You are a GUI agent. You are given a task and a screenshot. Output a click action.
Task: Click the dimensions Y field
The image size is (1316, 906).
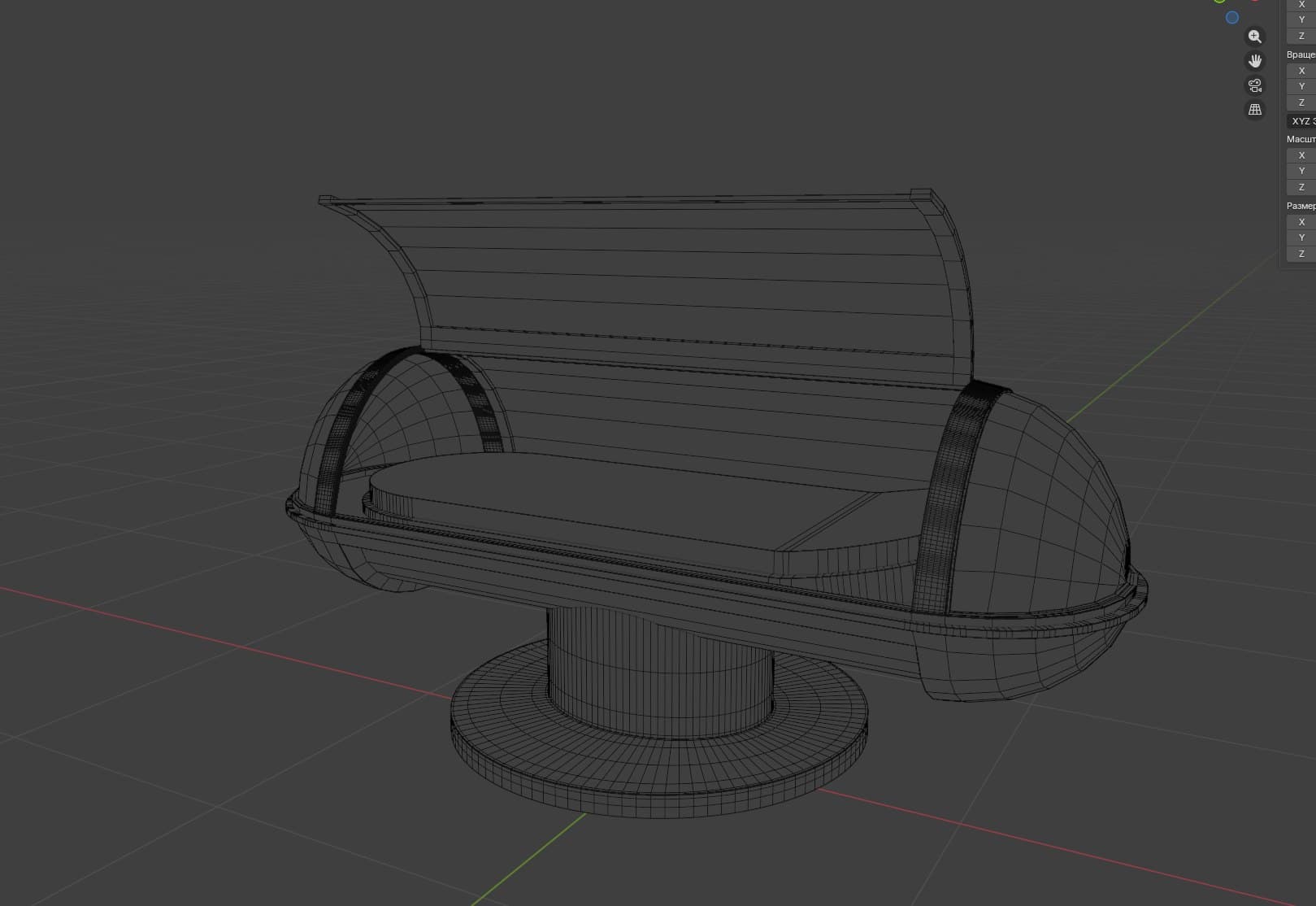(x=1301, y=237)
